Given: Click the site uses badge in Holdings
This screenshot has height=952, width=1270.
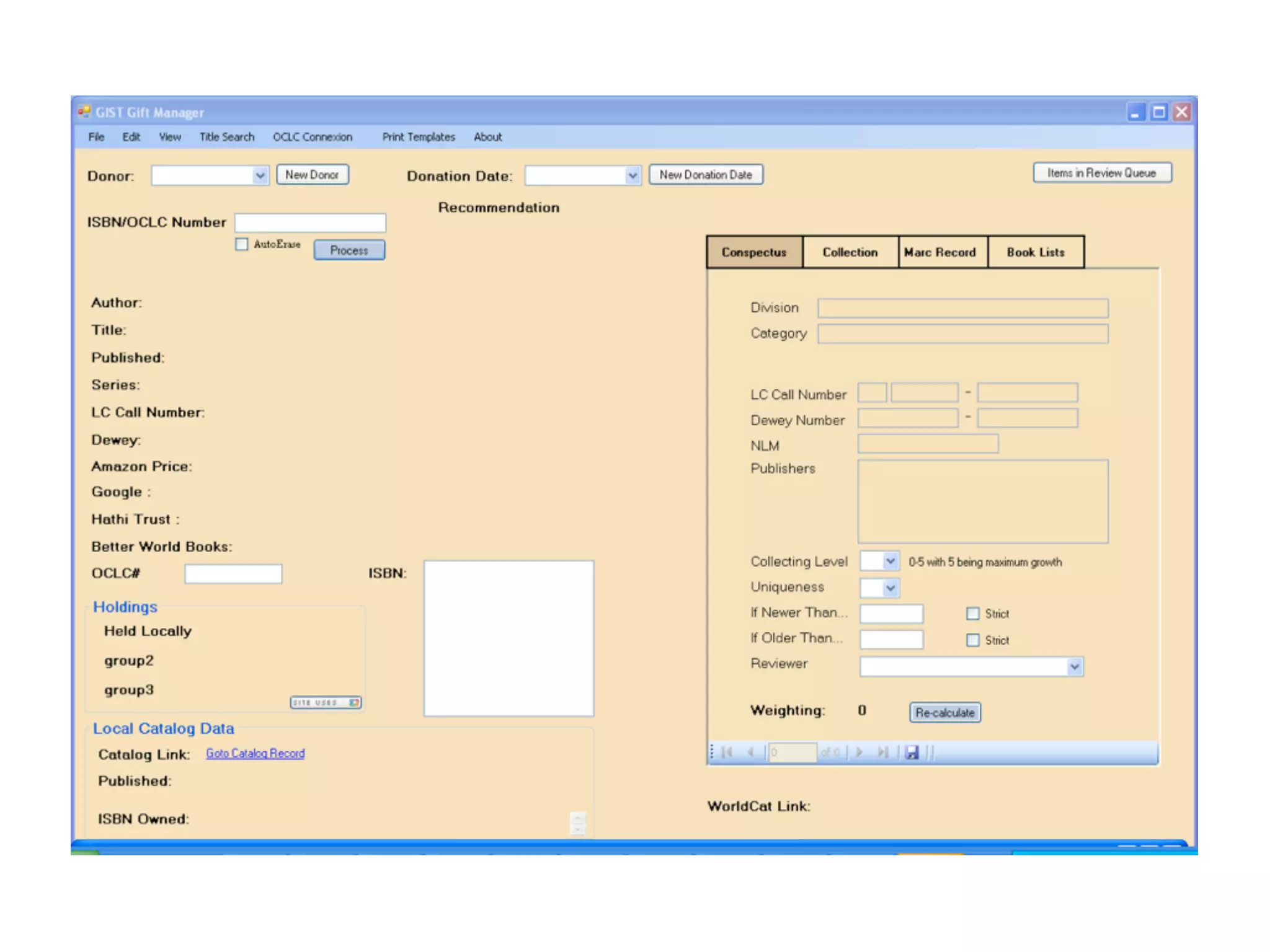Looking at the screenshot, I should click(326, 702).
